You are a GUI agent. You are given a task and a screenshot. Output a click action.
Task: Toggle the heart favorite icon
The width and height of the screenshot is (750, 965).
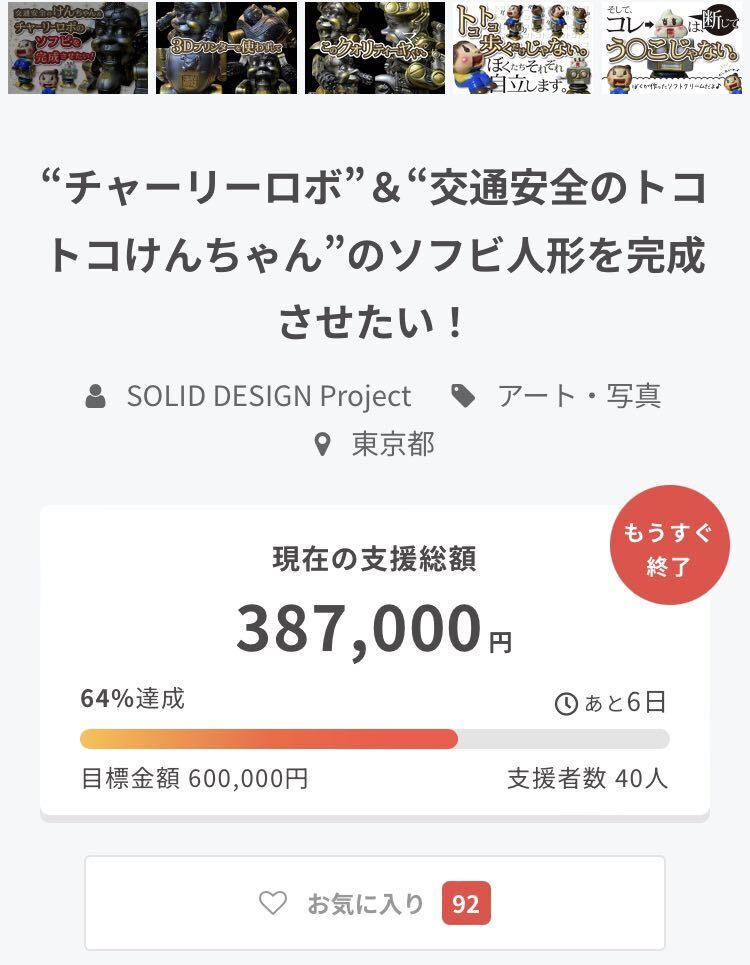pos(273,904)
